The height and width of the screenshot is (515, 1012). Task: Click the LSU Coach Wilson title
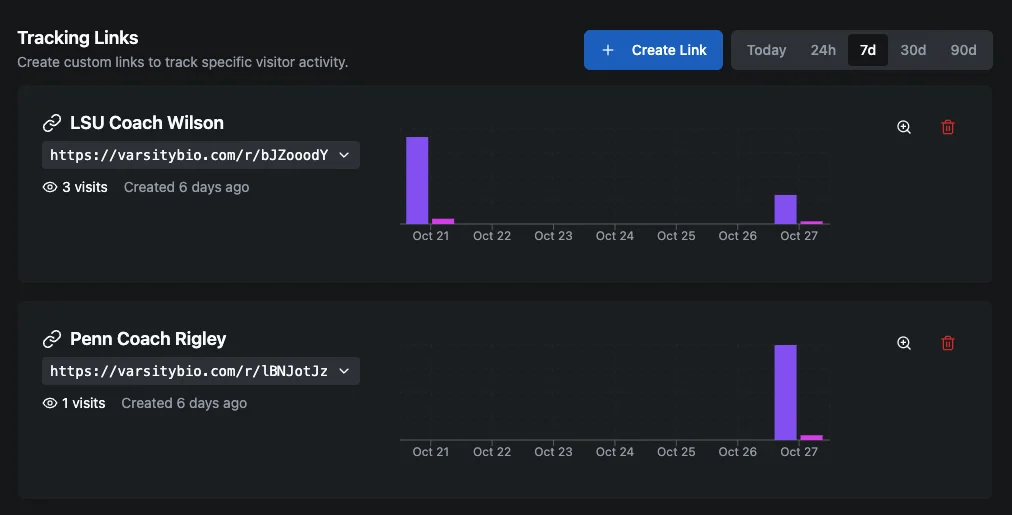(x=147, y=123)
